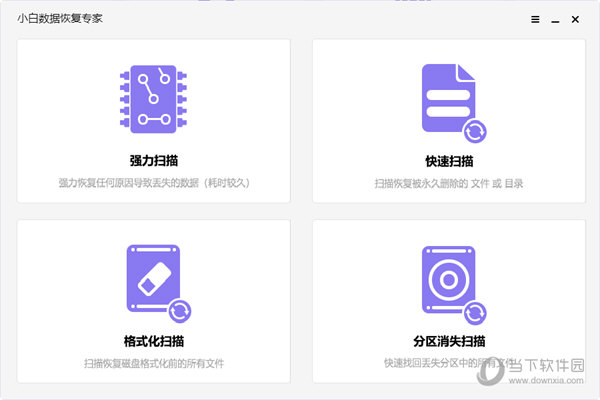Click the hard disk 分区消失扫描 icon
The width and height of the screenshot is (600, 400).
click(454, 284)
